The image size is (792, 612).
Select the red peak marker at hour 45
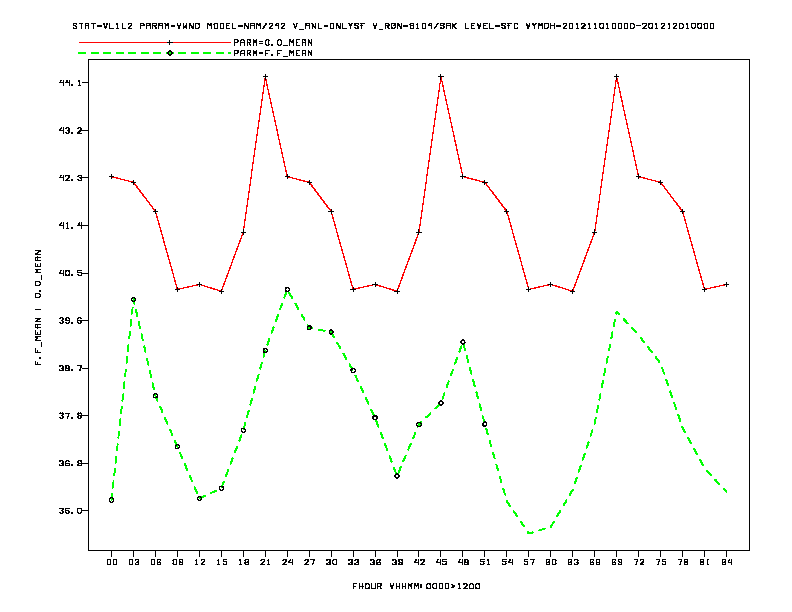click(441, 77)
